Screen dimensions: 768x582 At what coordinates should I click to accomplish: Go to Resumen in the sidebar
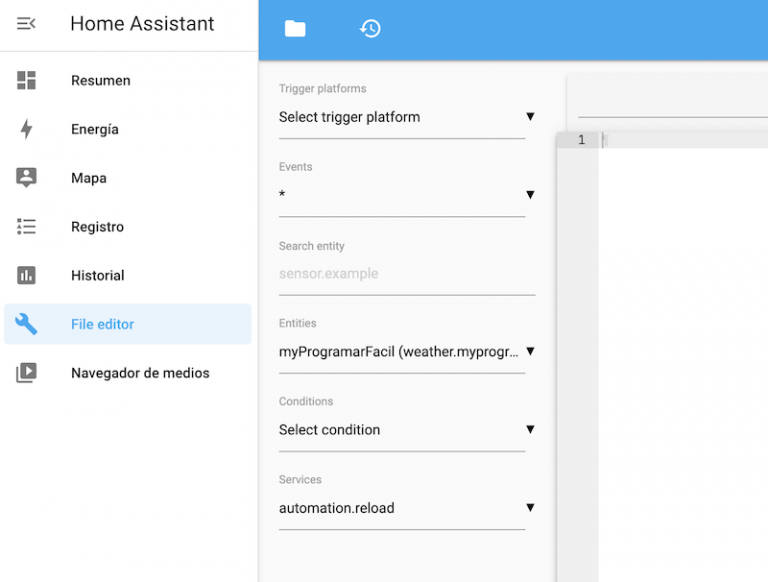pyautogui.click(x=128, y=80)
